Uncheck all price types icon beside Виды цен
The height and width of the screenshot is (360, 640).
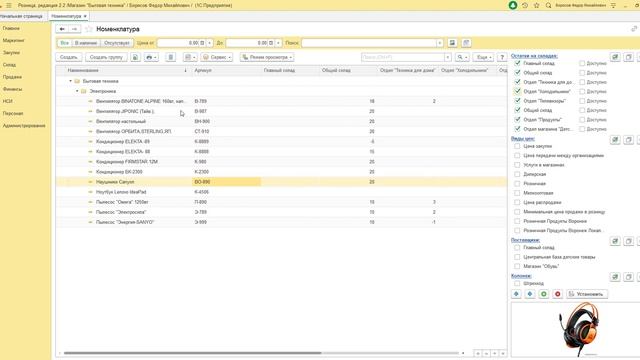[x=629, y=140]
